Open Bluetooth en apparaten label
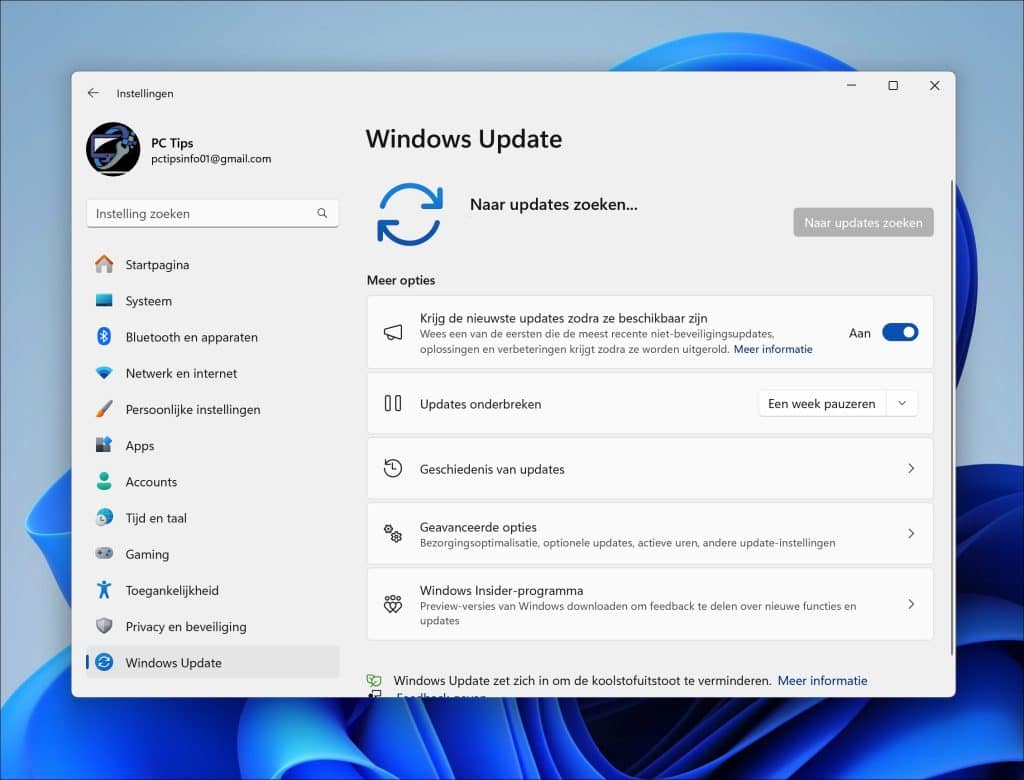The height and width of the screenshot is (780, 1024). click(x=191, y=337)
